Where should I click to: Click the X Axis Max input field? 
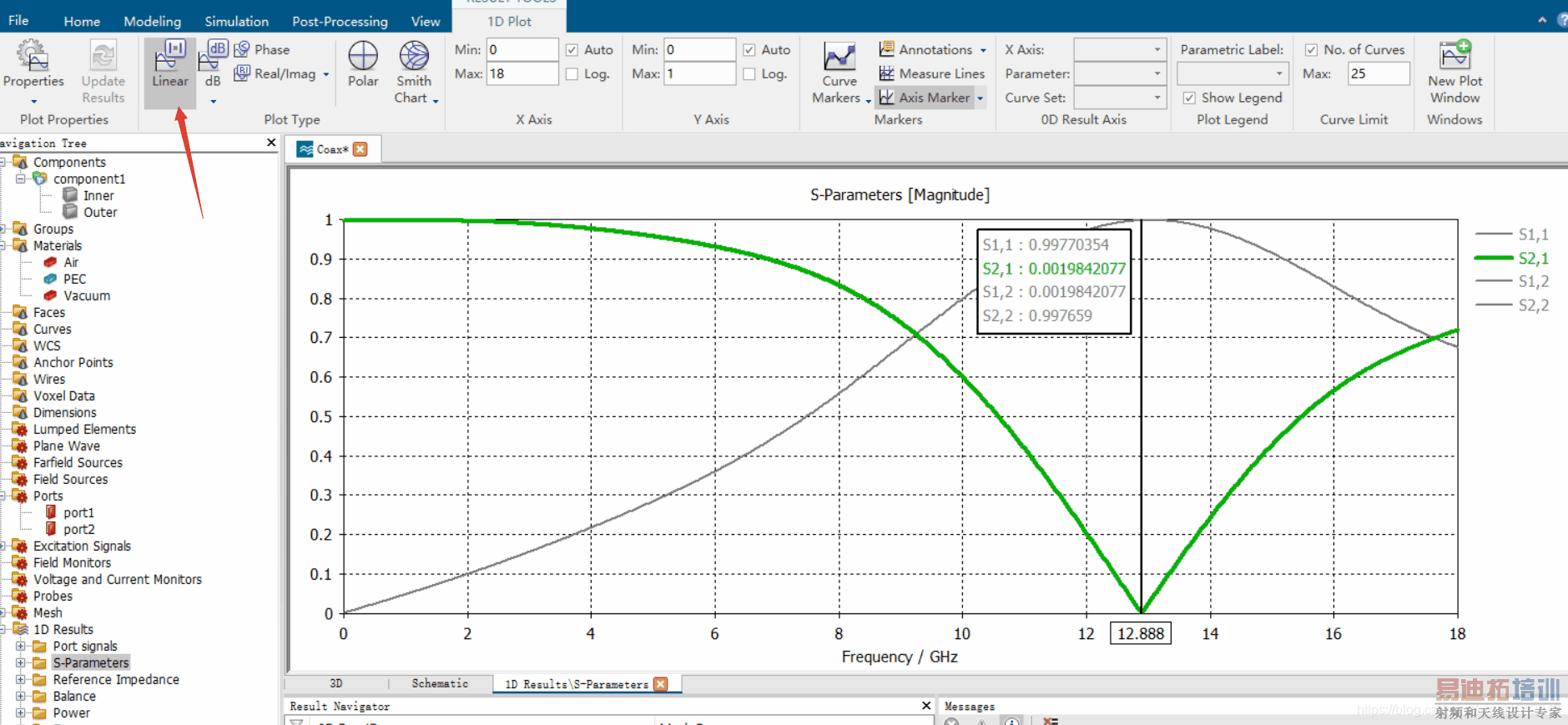coord(522,73)
